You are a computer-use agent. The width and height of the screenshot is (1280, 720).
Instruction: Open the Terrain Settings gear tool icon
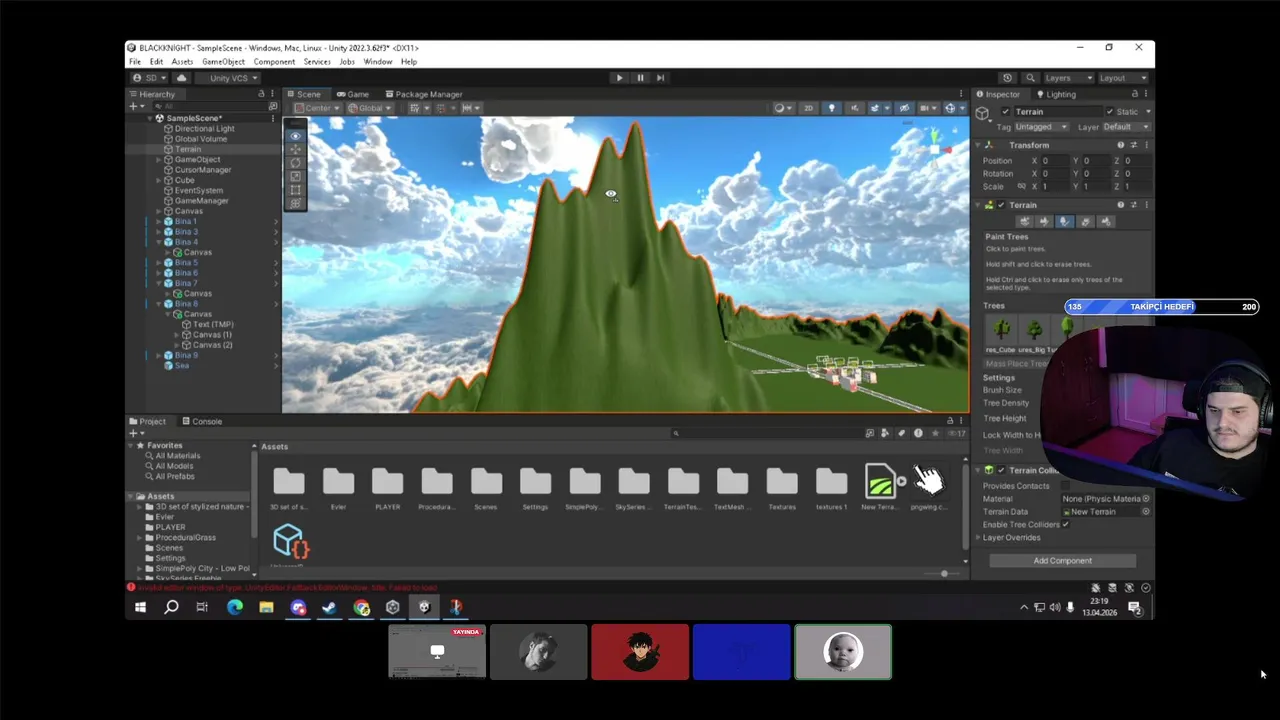click(x=1106, y=221)
